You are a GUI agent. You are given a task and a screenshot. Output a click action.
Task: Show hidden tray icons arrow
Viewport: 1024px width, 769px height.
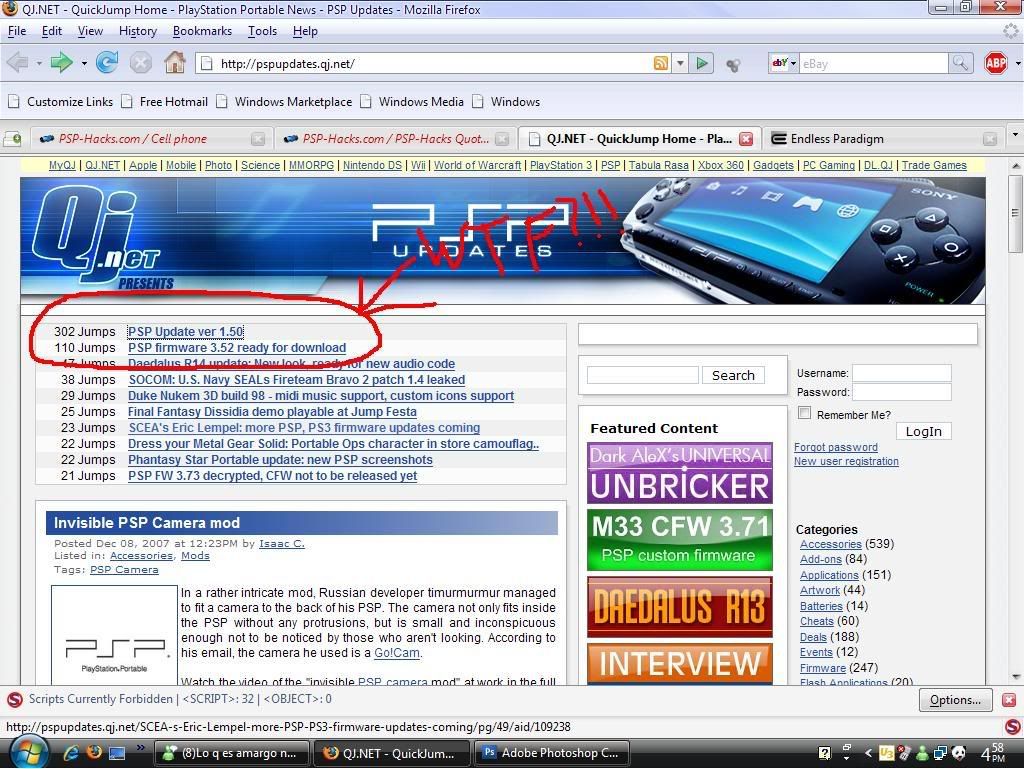pyautogui.click(x=868, y=753)
